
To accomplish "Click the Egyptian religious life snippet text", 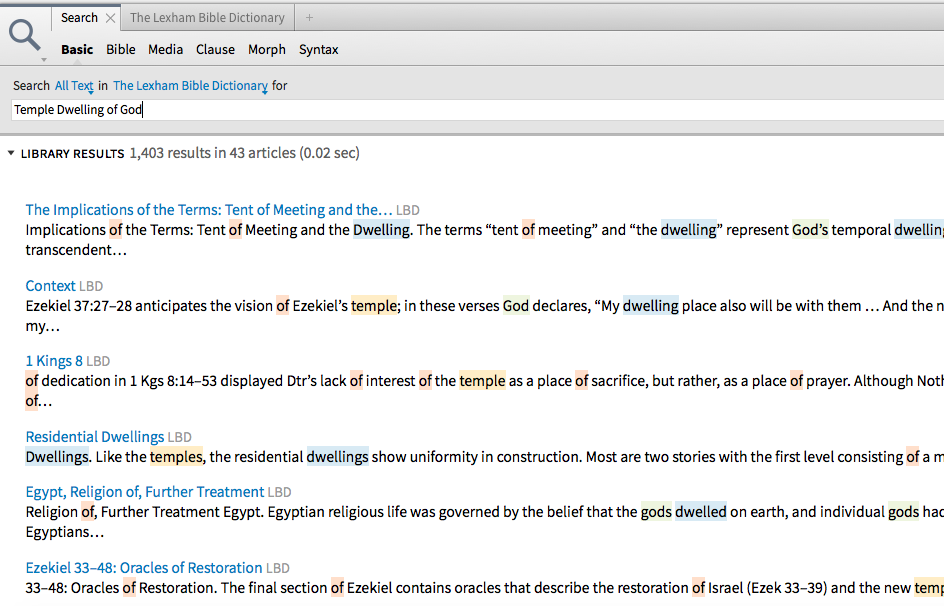I will 485,522.
